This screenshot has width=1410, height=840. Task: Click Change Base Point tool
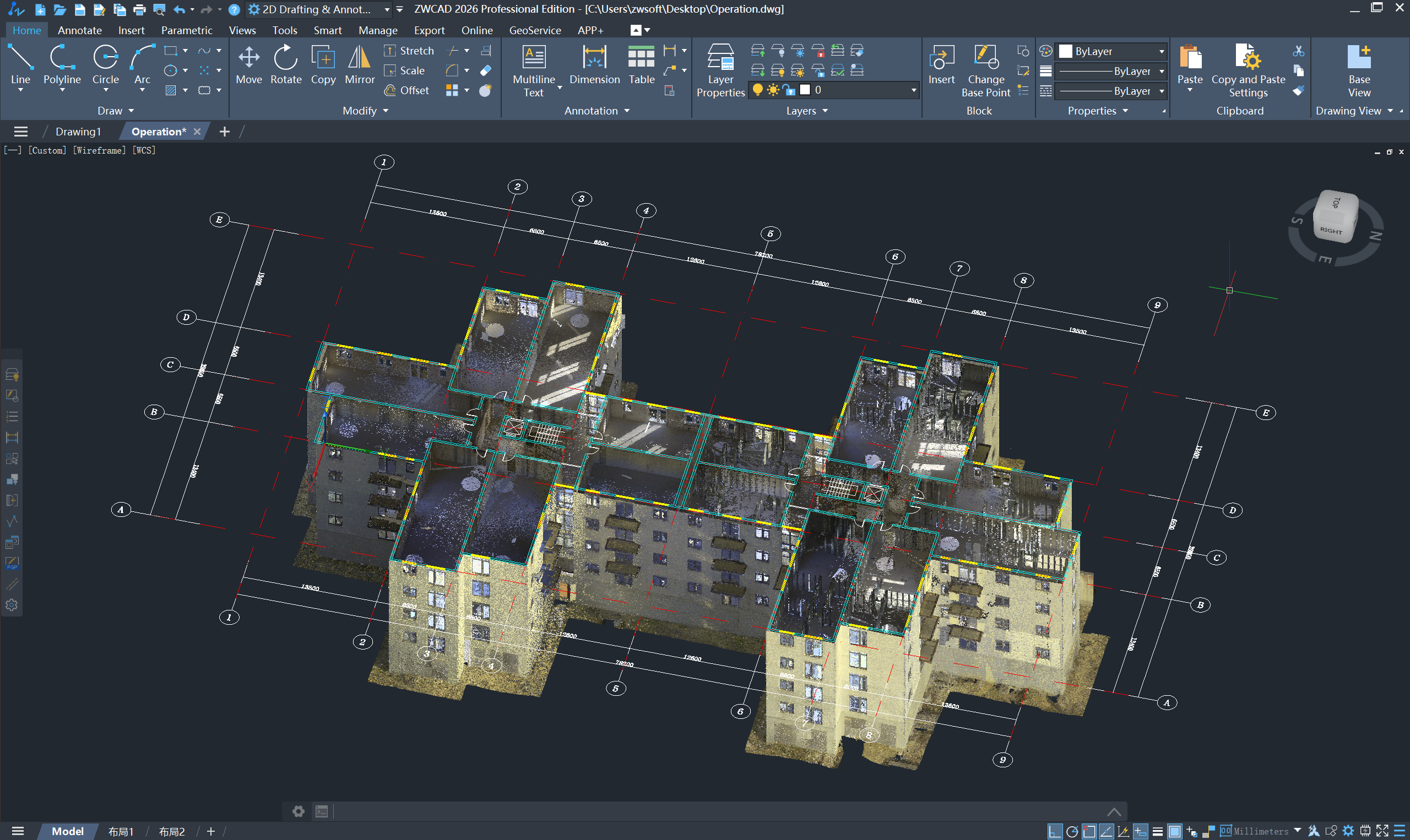985,71
